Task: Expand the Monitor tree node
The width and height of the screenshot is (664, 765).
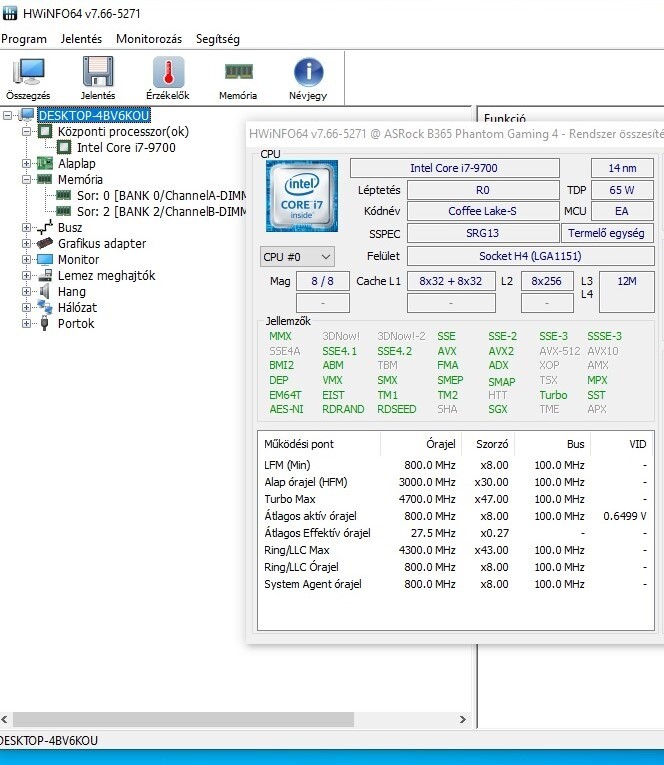Action: [x=26, y=260]
